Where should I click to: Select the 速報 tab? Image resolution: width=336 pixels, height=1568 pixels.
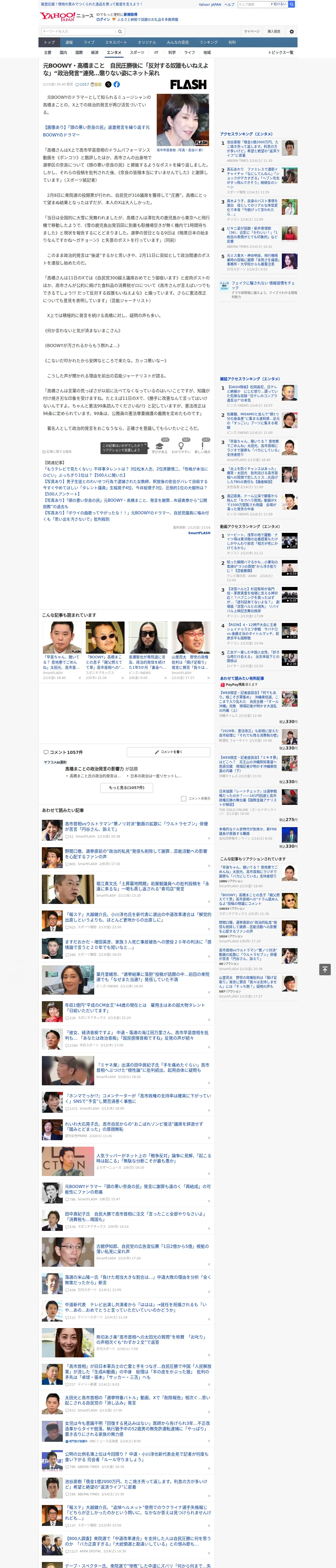click(x=69, y=43)
